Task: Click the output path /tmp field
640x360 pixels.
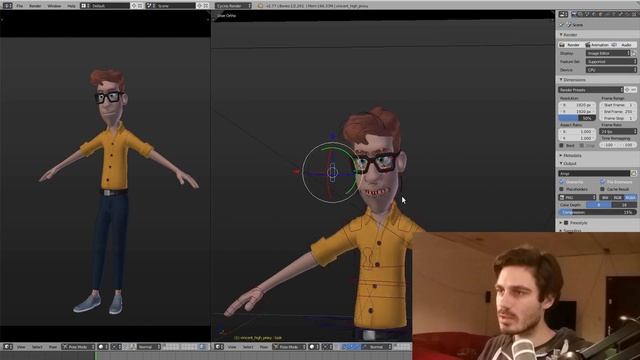Action: click(x=594, y=173)
